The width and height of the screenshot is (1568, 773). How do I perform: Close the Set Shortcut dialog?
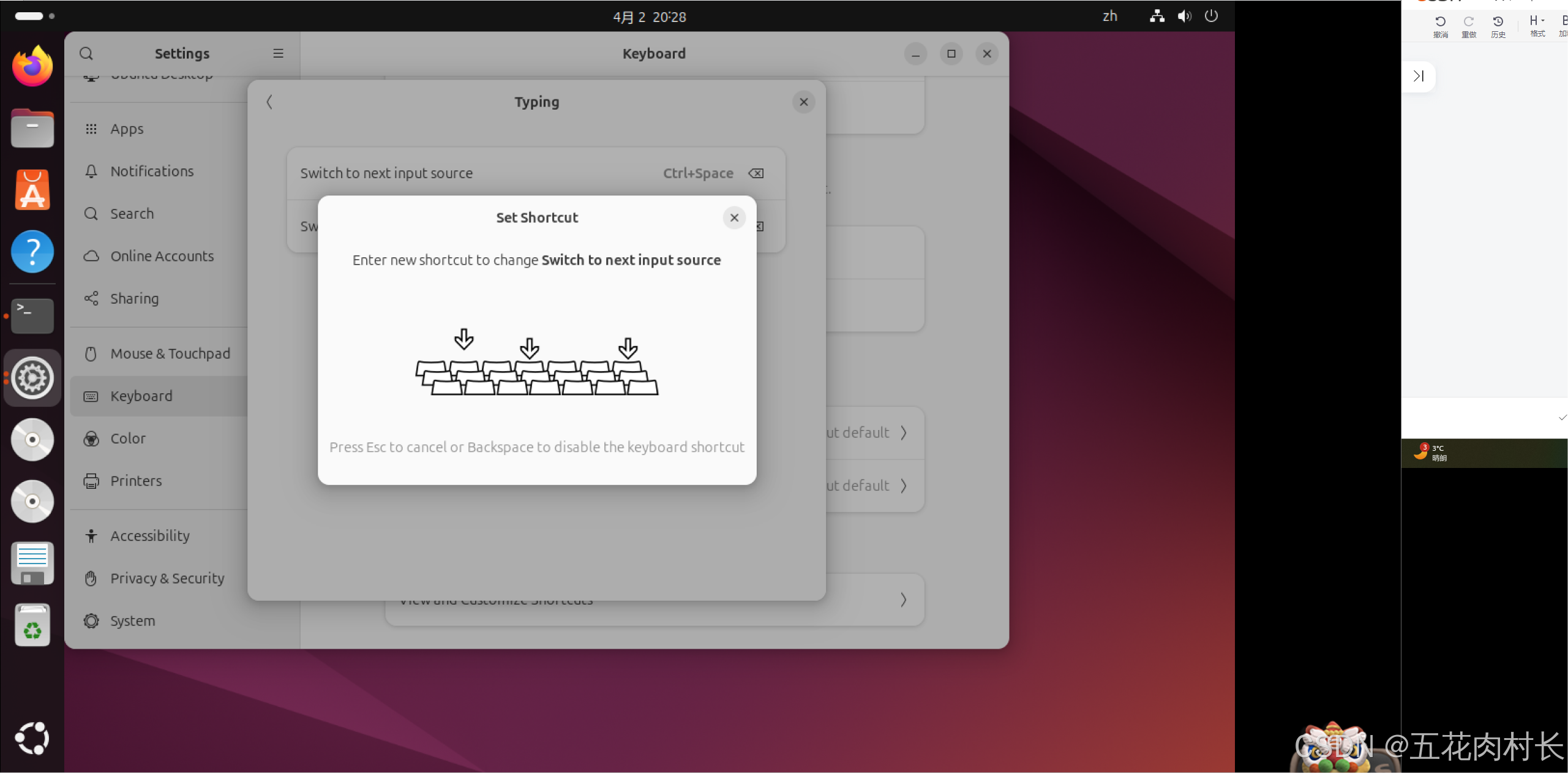[734, 217]
